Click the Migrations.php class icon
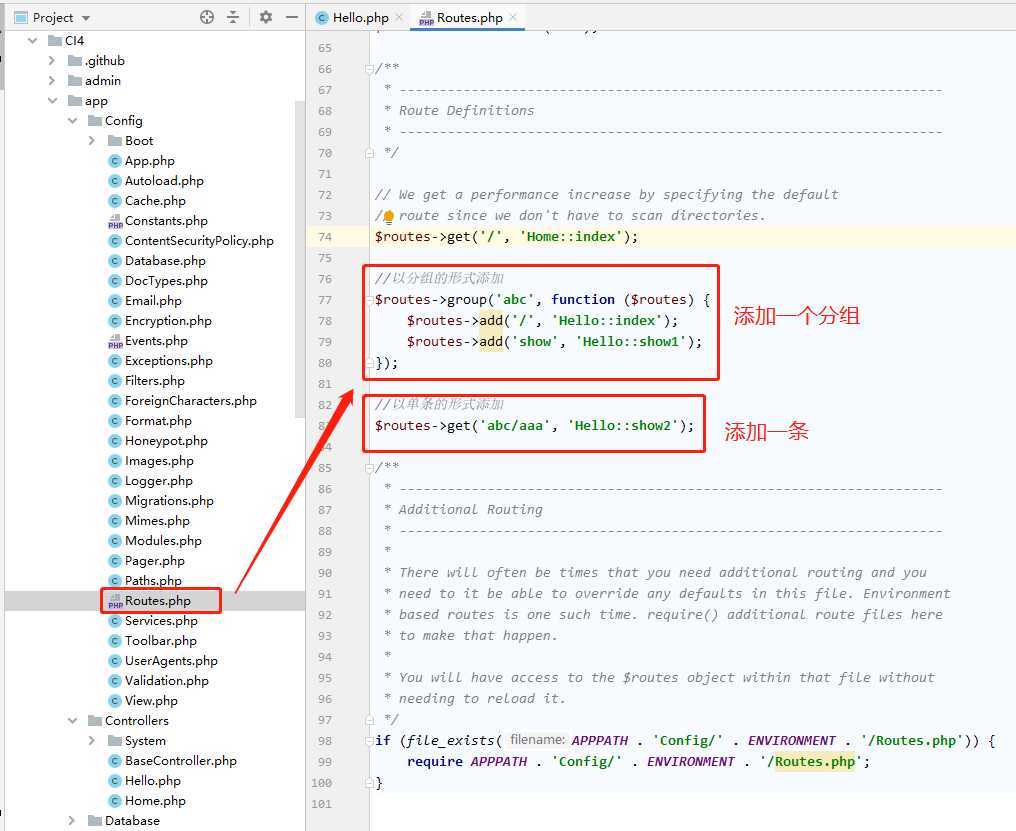Image resolution: width=1016 pixels, height=831 pixels. pos(115,501)
